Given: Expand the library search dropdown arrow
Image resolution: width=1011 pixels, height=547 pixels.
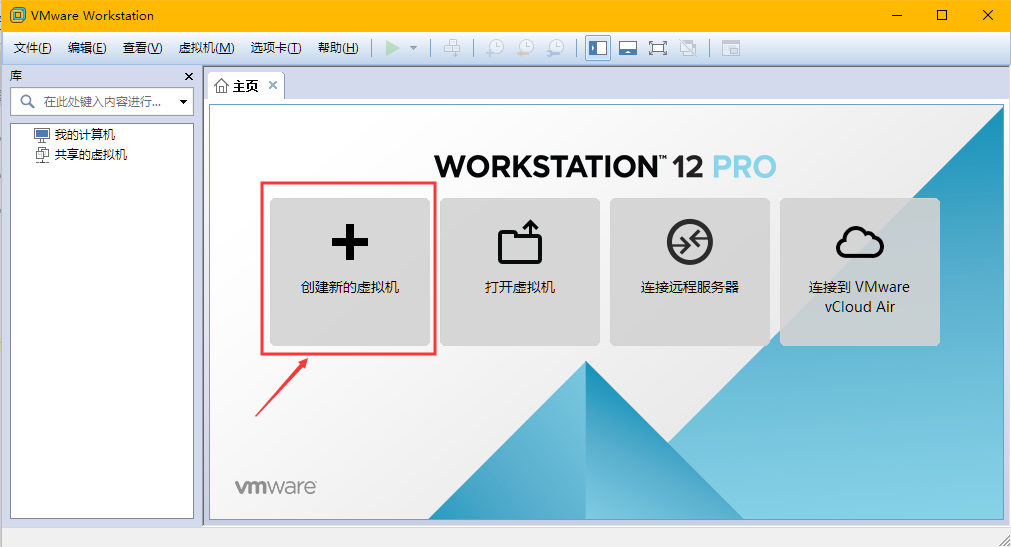Looking at the screenshot, I should [184, 102].
